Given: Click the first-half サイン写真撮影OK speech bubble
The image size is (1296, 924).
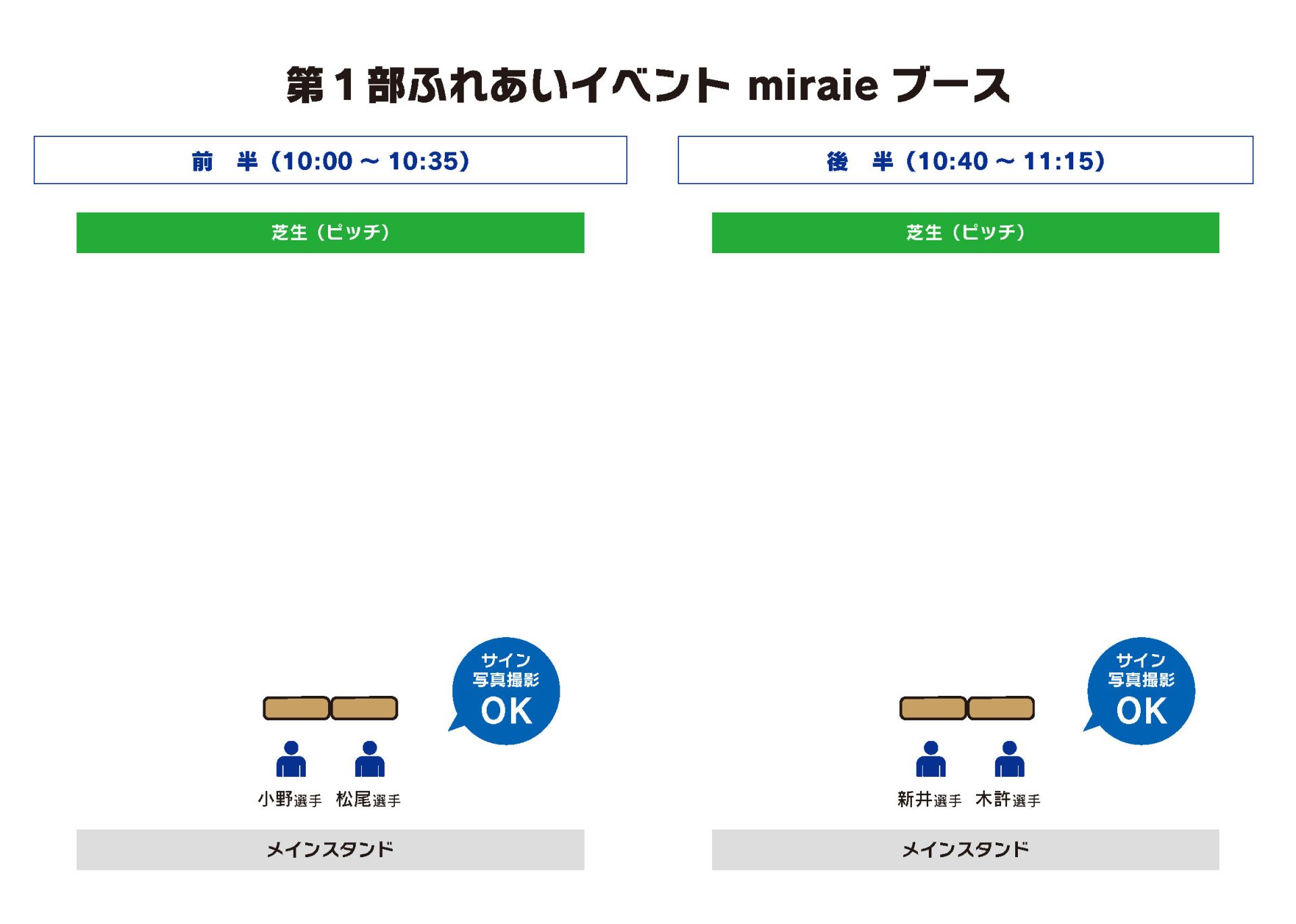Looking at the screenshot, I should point(505,690).
